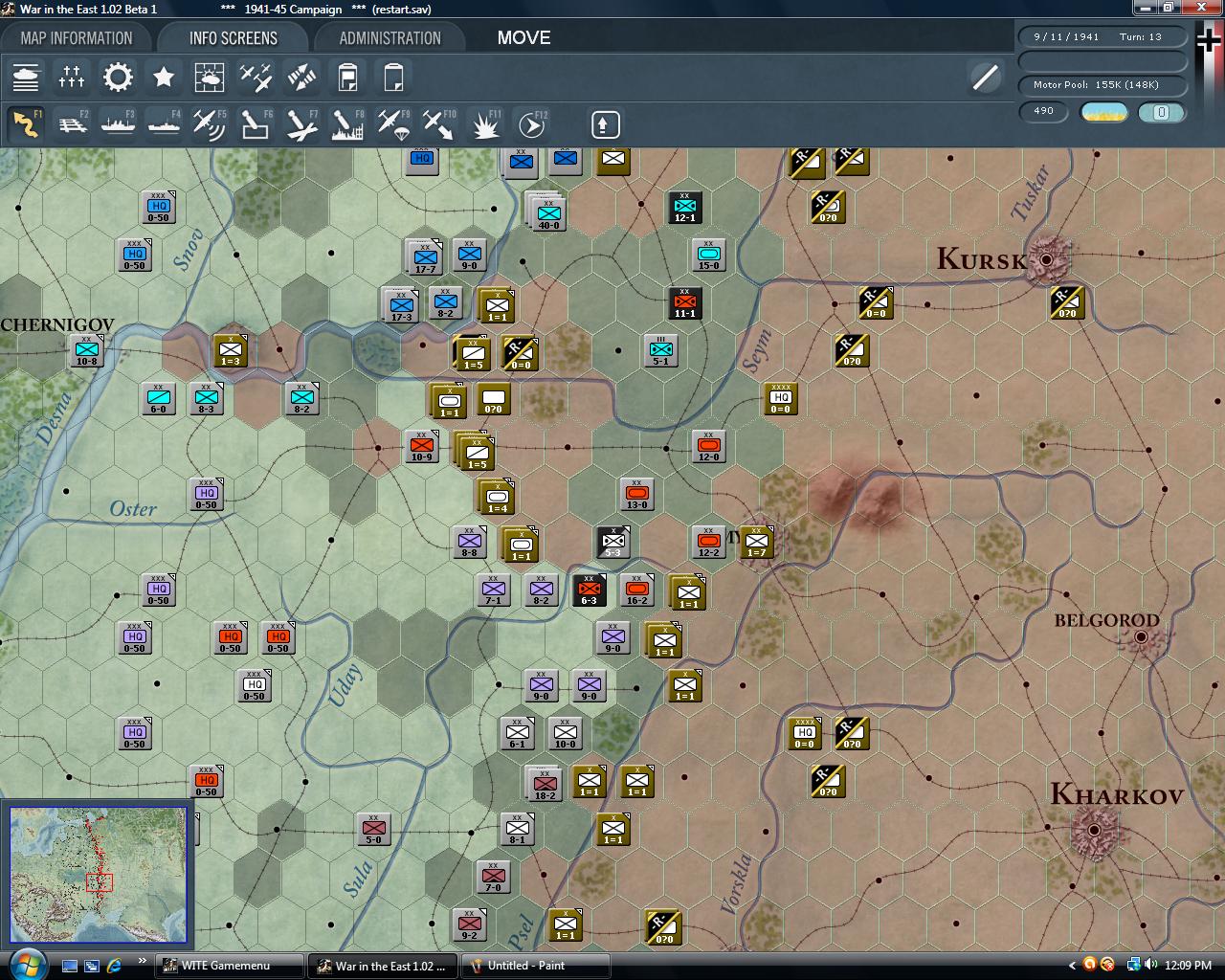Viewport: 1225px width, 980px height.
Task: Select the Soviet 1=7 unit counter
Action: click(756, 542)
